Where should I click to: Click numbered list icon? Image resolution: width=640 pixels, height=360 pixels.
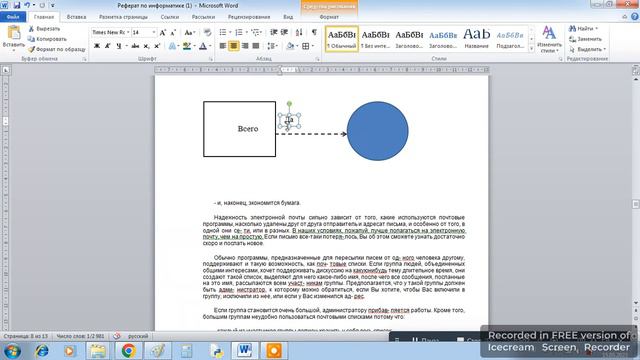point(239,32)
